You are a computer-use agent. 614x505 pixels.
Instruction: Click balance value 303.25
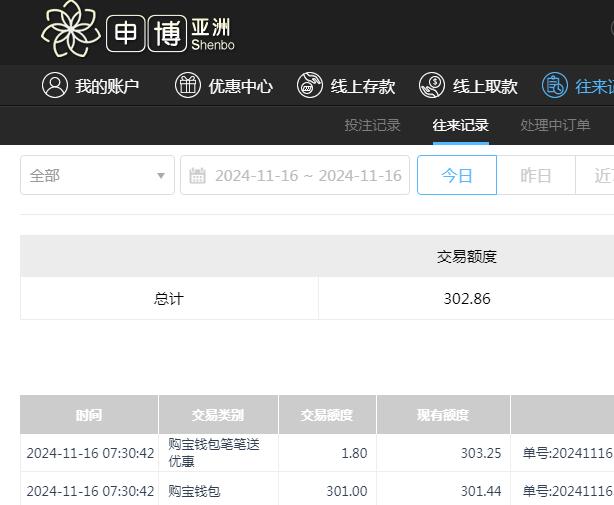pyautogui.click(x=481, y=453)
